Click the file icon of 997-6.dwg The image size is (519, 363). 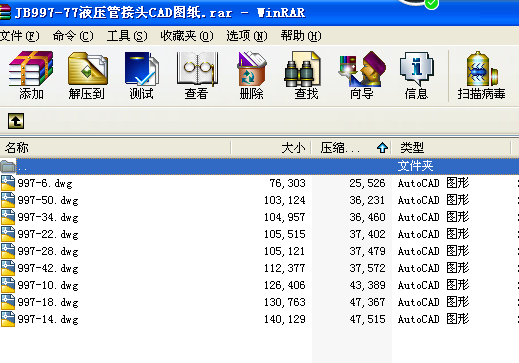(x=8, y=183)
